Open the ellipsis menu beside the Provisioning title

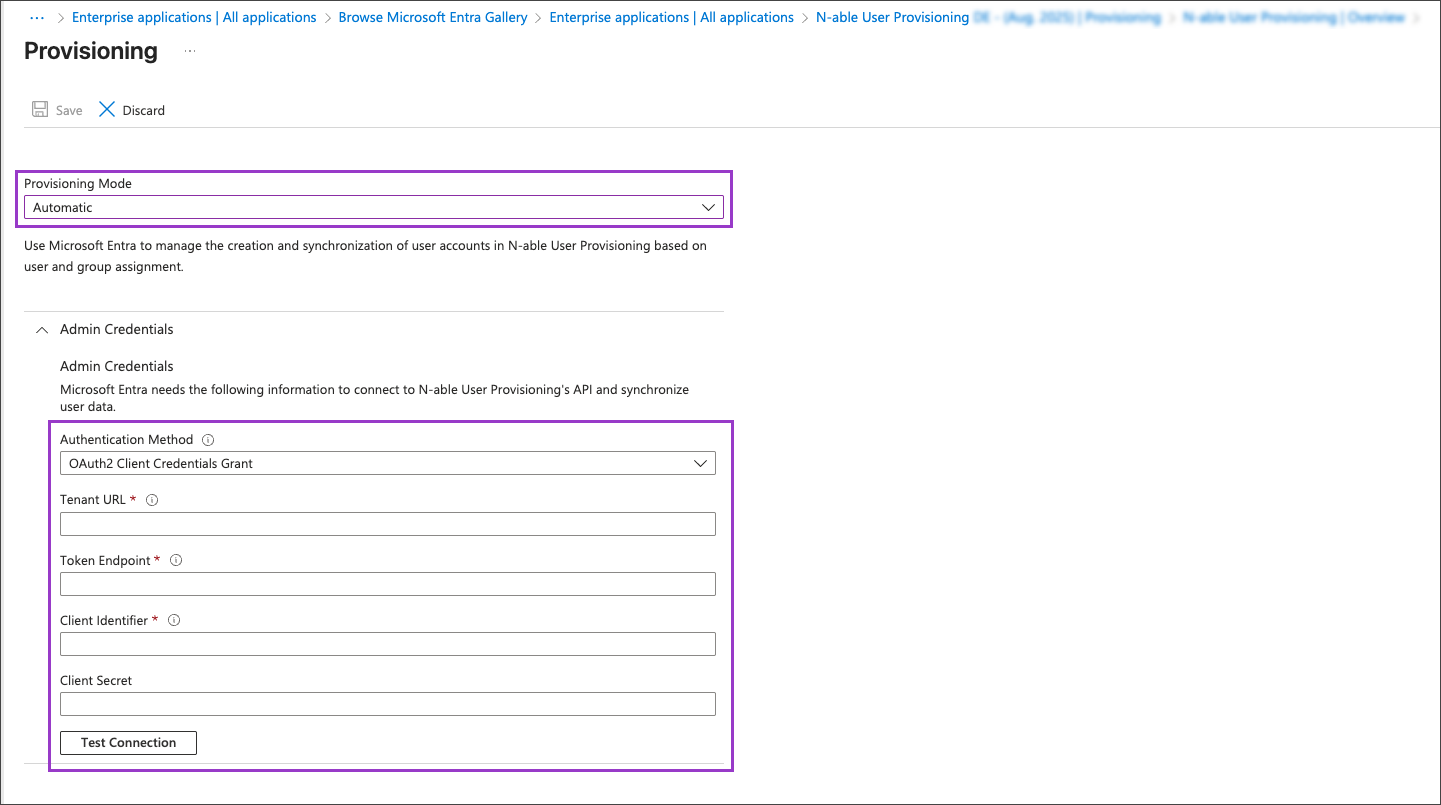(190, 51)
